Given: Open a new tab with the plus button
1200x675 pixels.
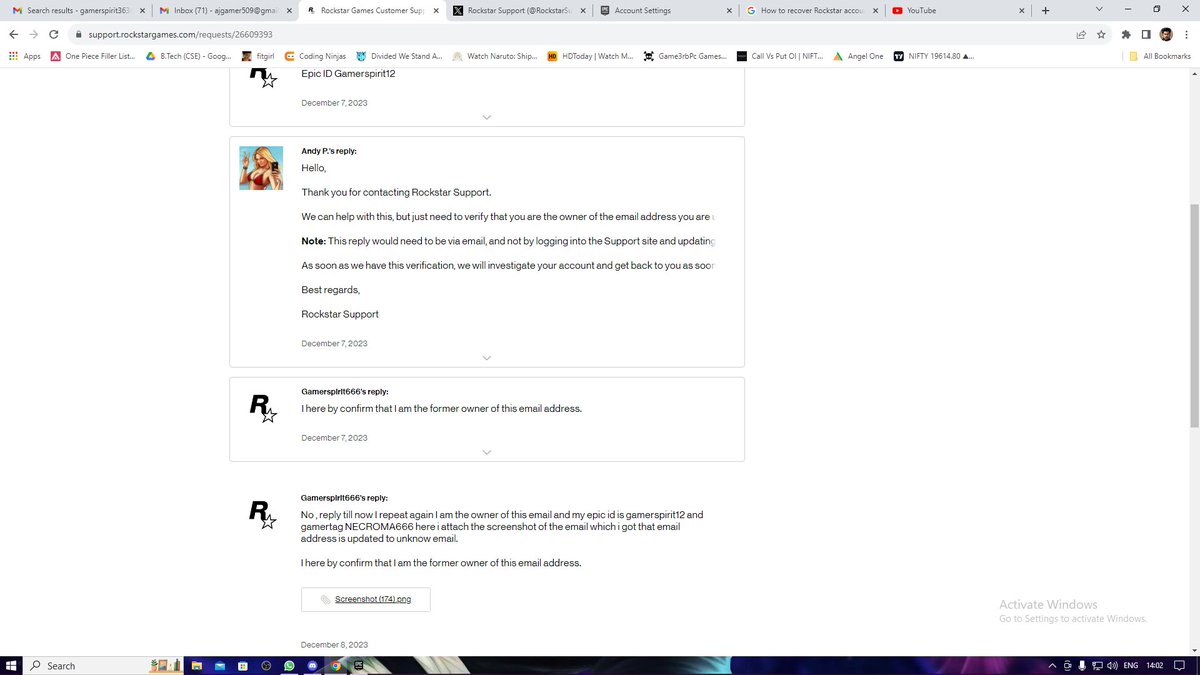Looking at the screenshot, I should click(1045, 10).
